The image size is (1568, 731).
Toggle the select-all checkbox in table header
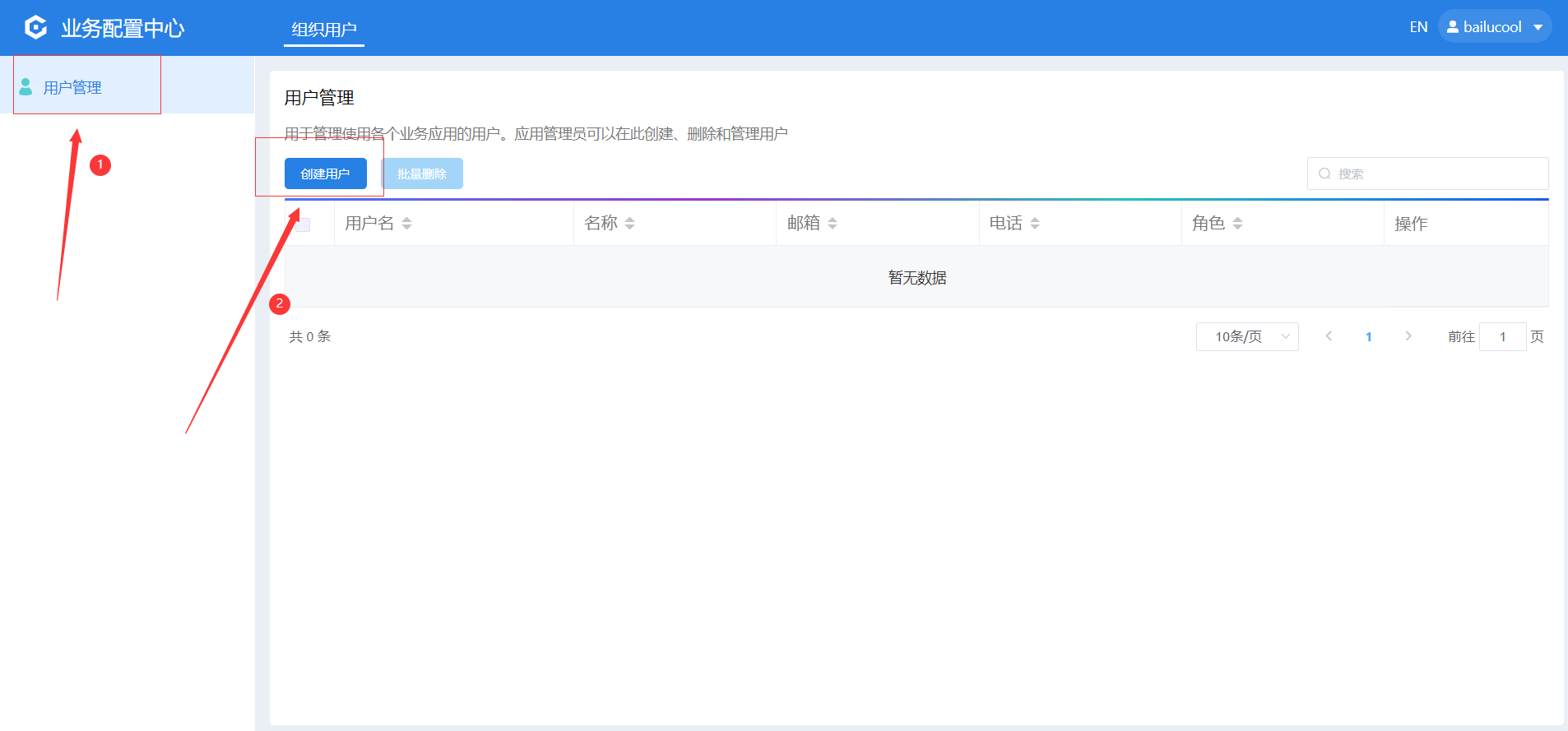point(303,224)
